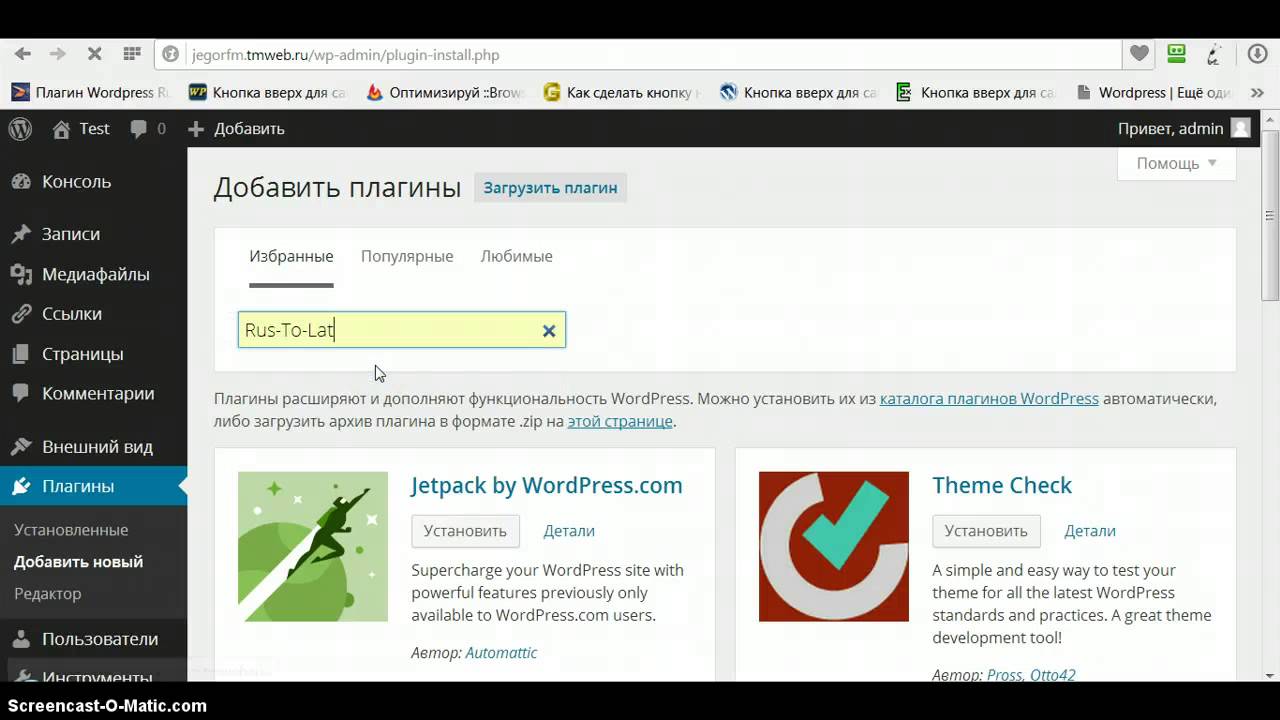The height and width of the screenshot is (720, 1280).
Task: Click the browser downloads arrow icon
Action: pyautogui.click(x=1258, y=54)
